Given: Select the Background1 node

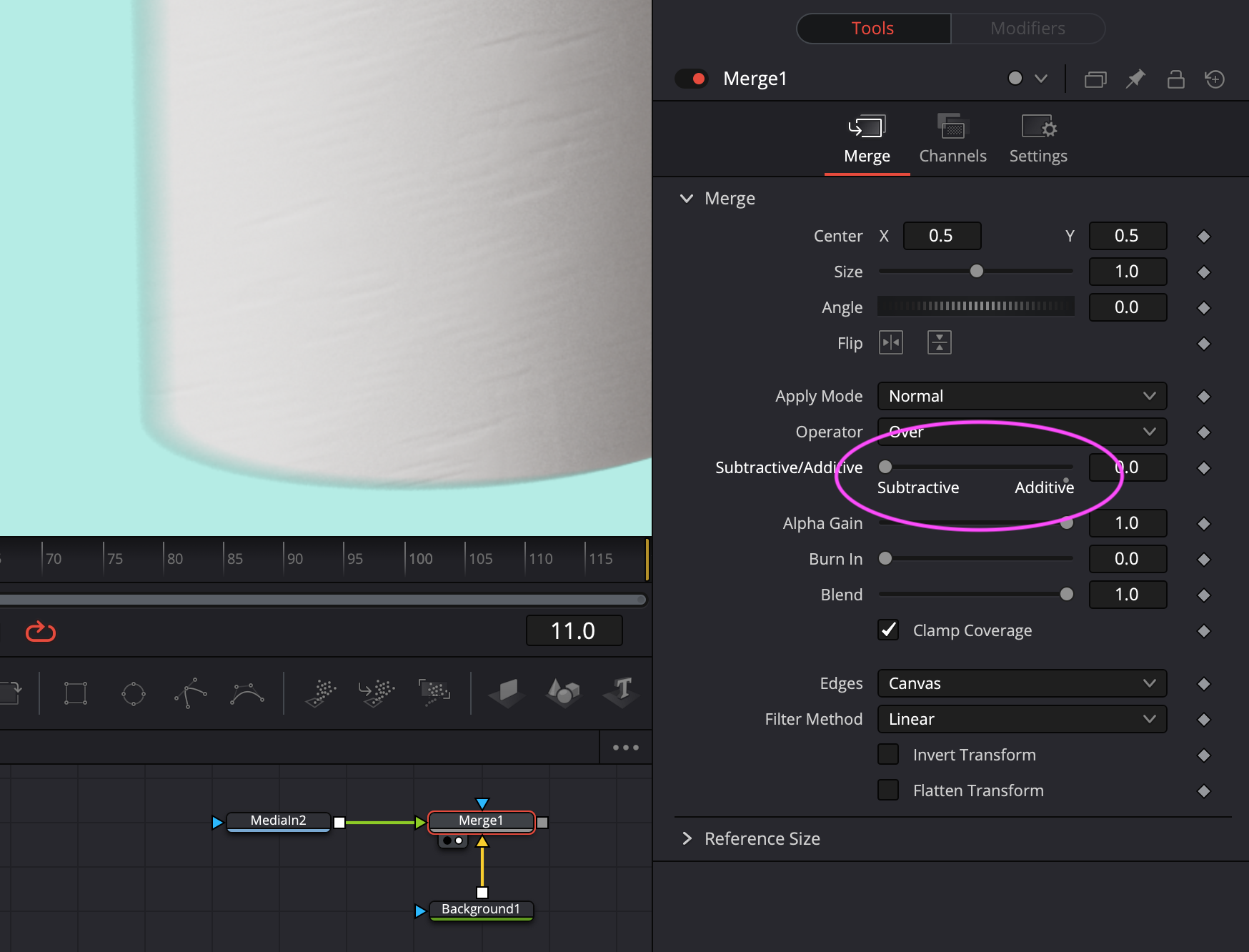Looking at the screenshot, I should click(481, 910).
